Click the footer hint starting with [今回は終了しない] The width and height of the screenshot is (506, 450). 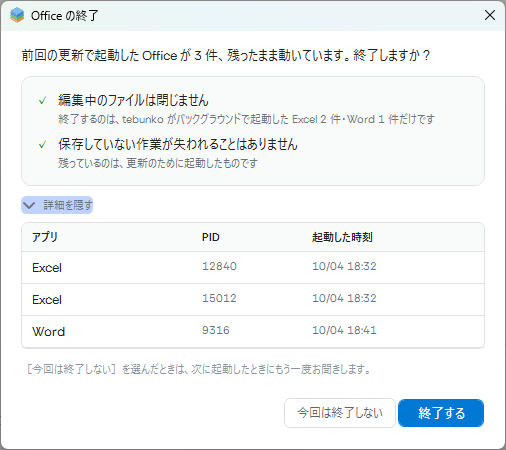tap(199, 369)
